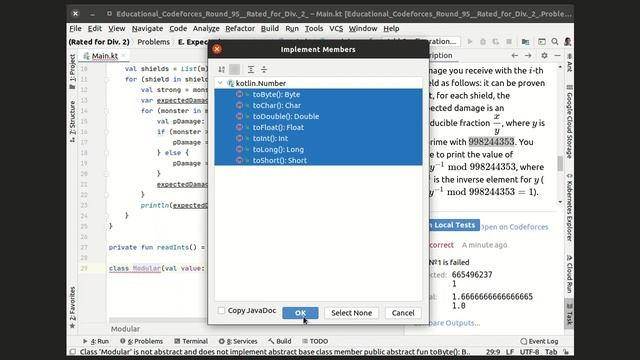Open the Kubernetes Explorer side tab
Screen dimensions: 640x360
(569, 207)
